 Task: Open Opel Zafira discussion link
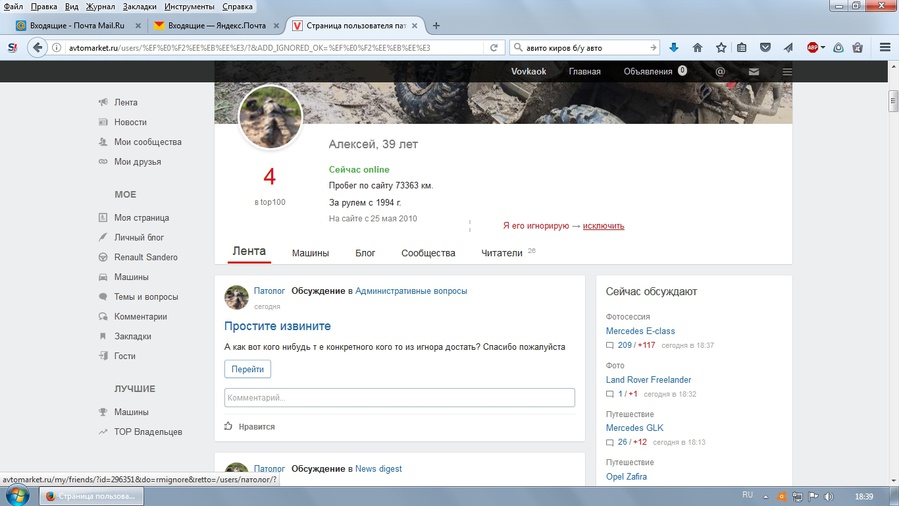click(626, 476)
